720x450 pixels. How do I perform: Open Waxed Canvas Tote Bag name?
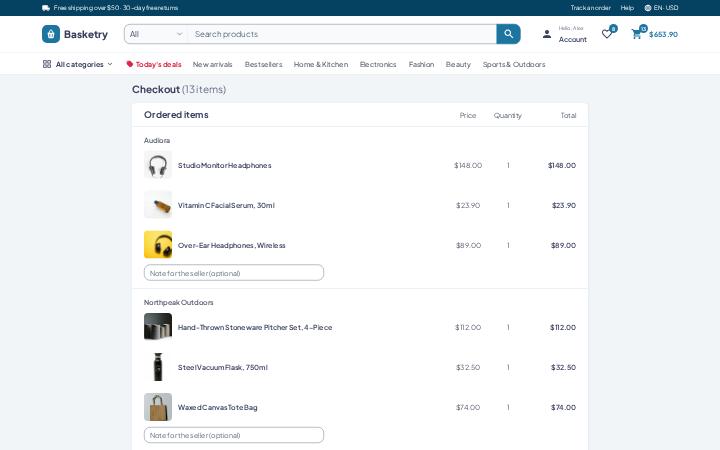click(218, 407)
